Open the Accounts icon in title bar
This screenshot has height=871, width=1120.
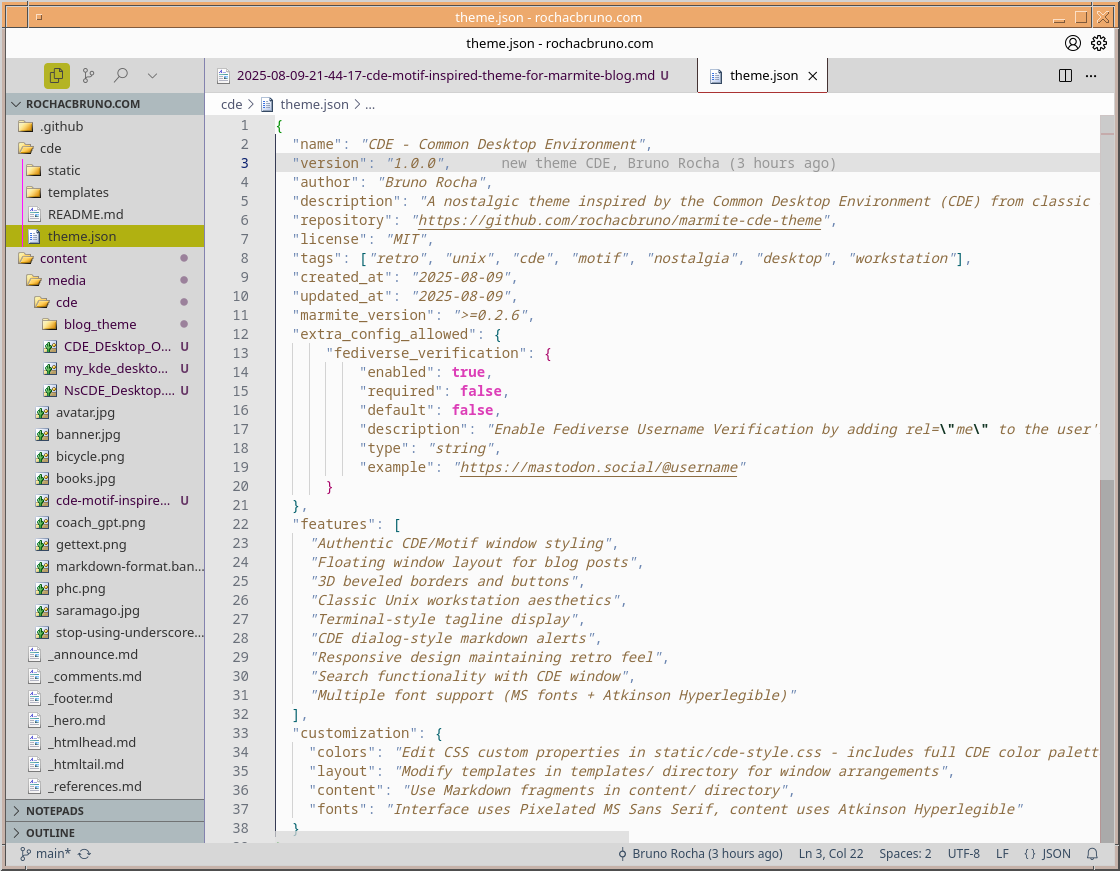[x=1072, y=43]
